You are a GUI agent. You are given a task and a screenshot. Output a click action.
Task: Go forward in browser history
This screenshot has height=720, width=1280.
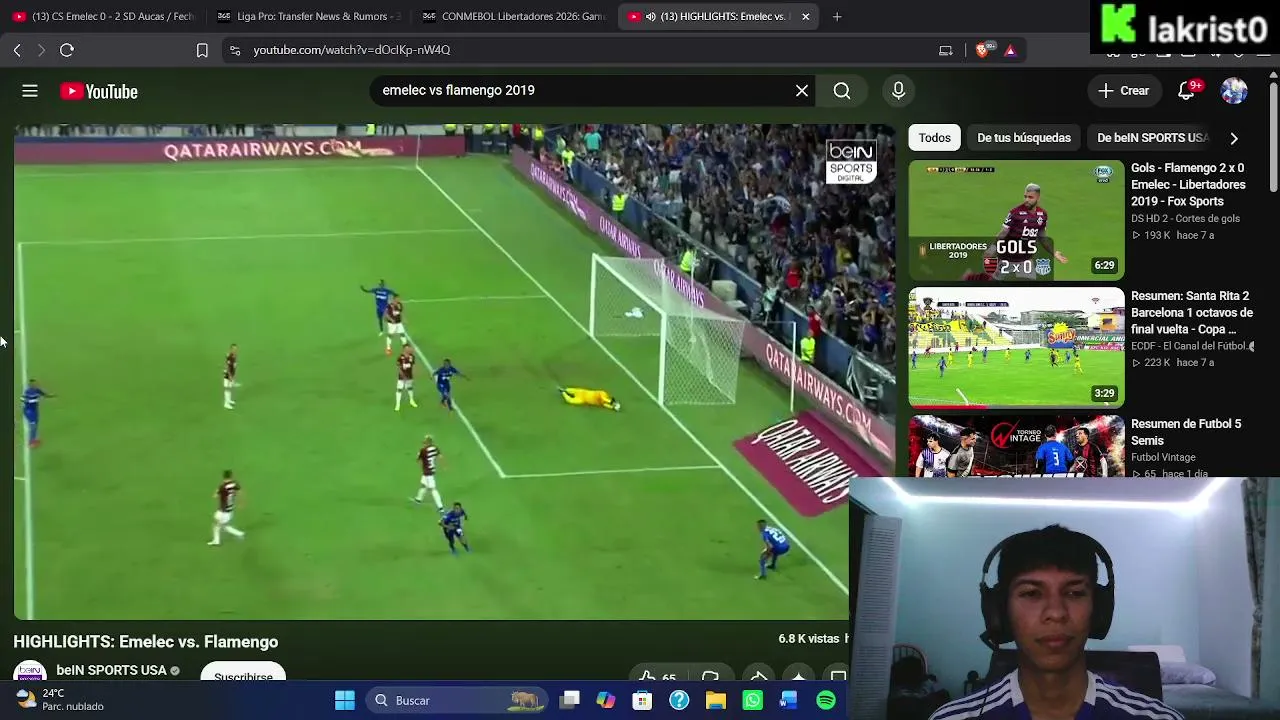click(41, 50)
